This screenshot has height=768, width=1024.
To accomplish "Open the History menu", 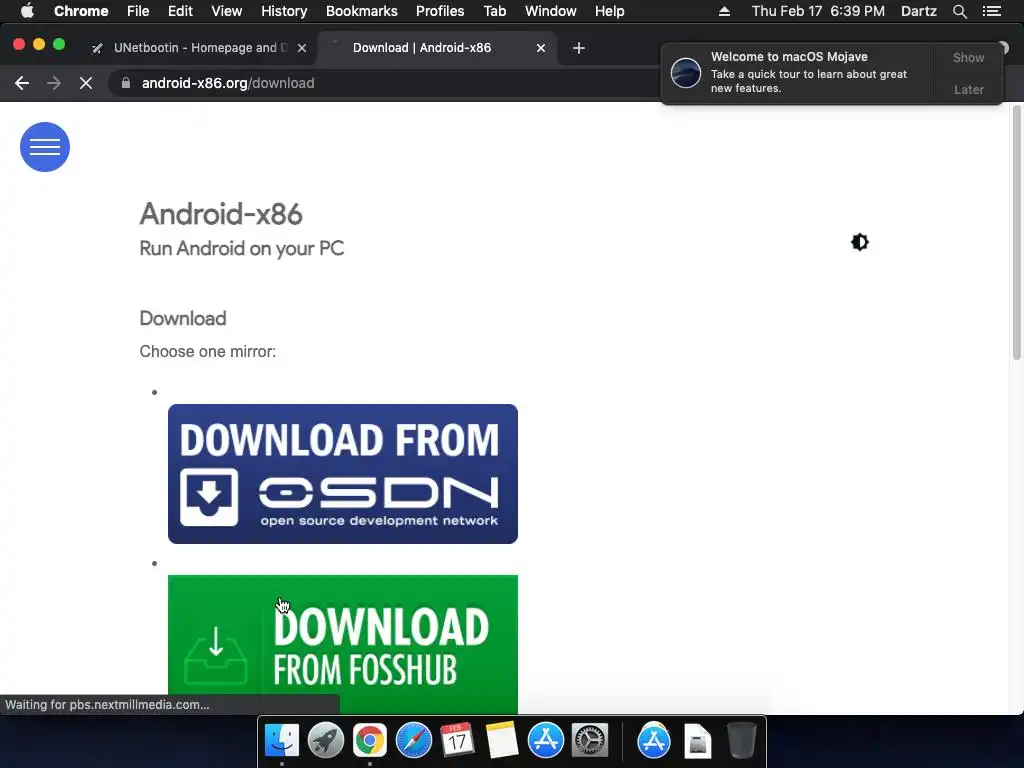I will (x=284, y=11).
